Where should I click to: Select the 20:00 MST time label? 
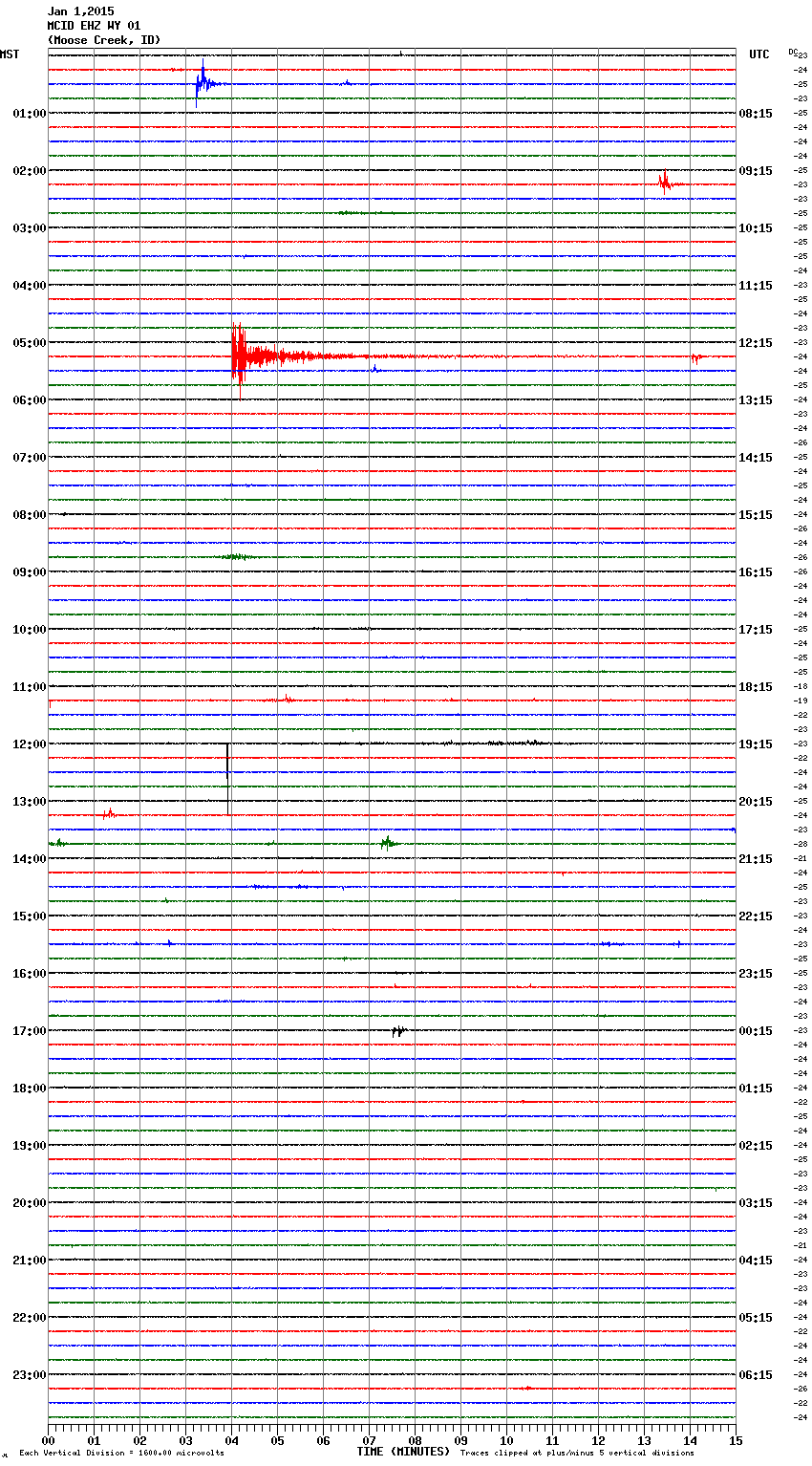tap(29, 1203)
